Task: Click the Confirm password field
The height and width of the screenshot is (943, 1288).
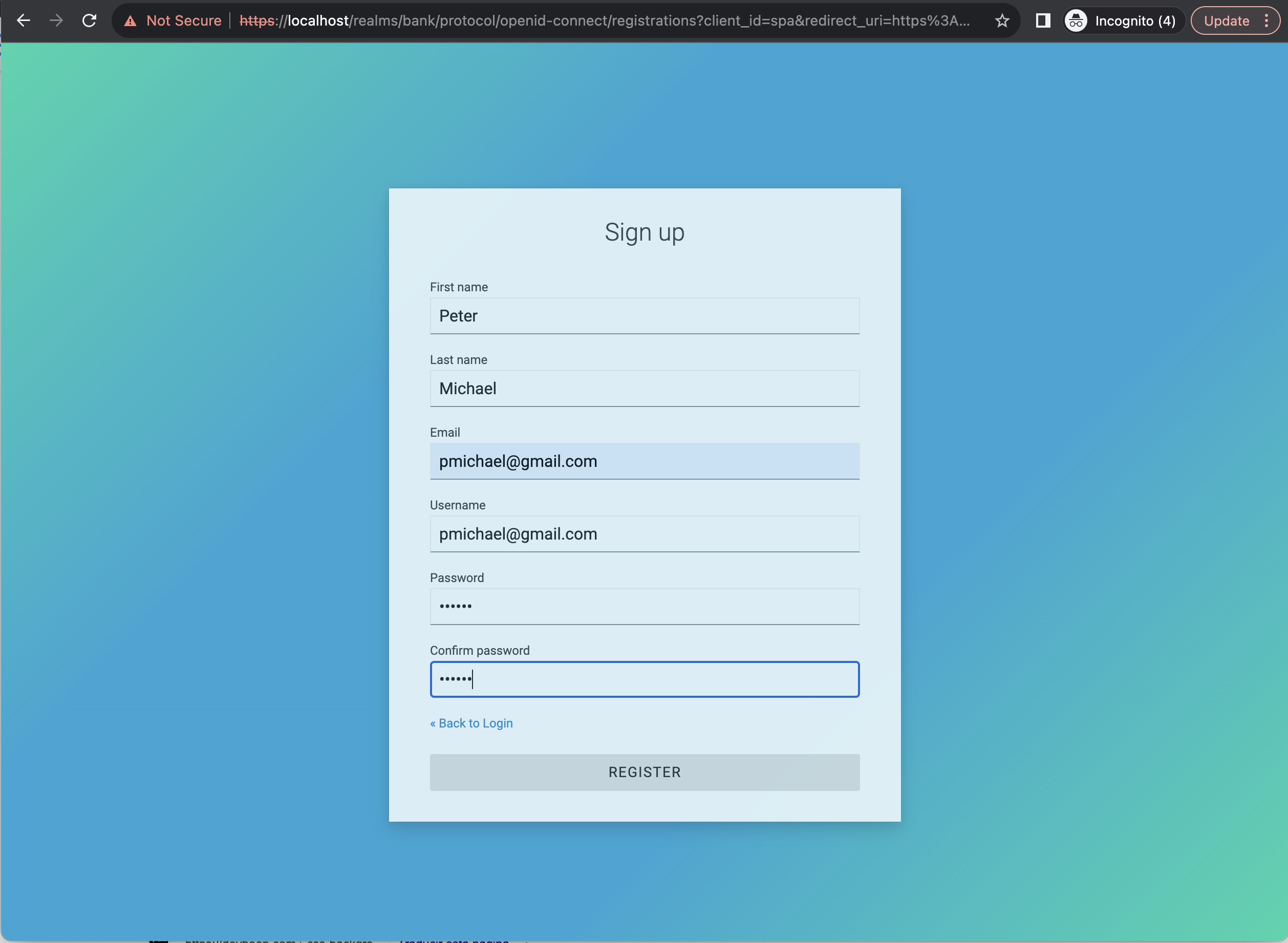Action: coord(645,679)
